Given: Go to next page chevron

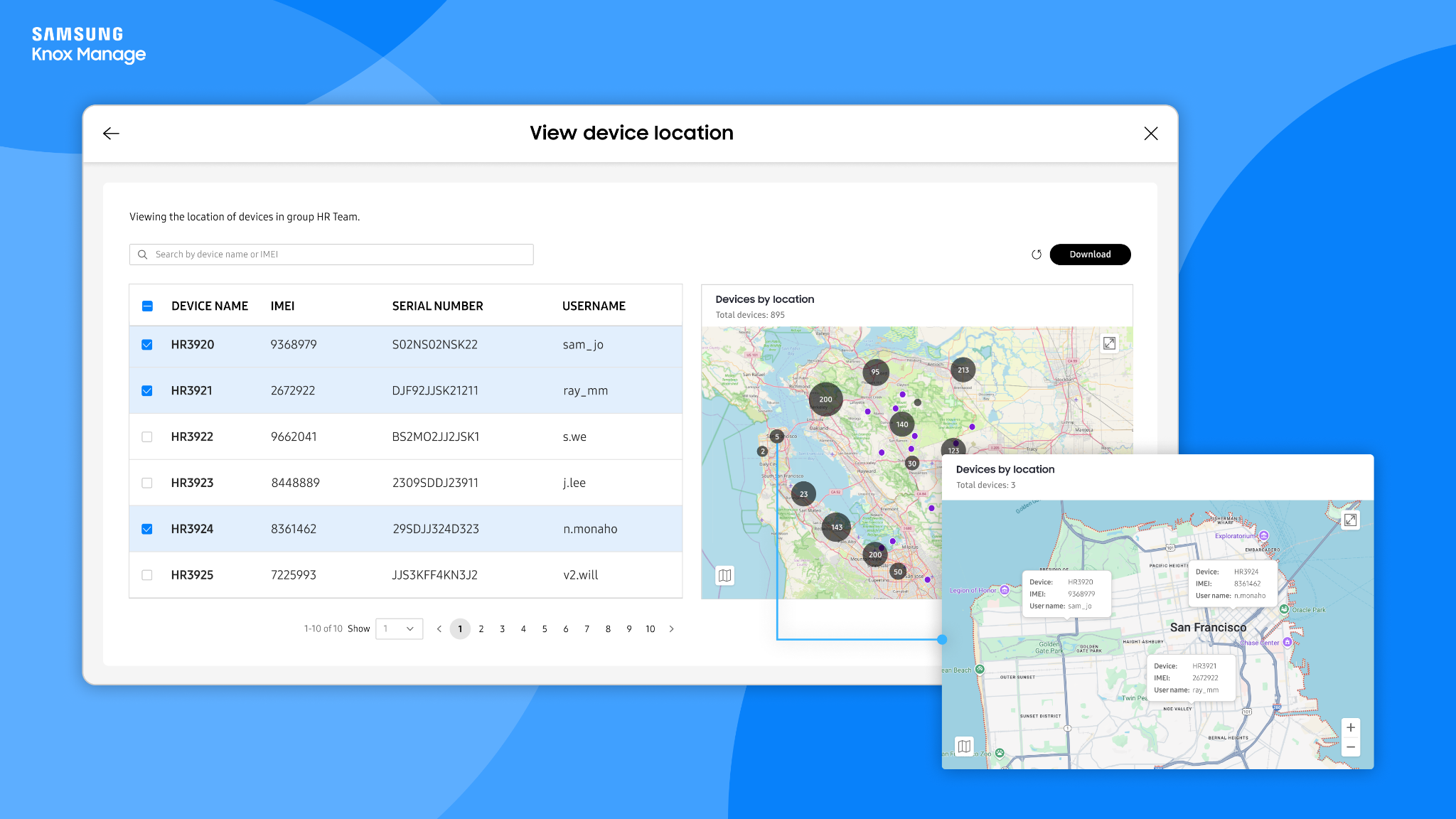Looking at the screenshot, I should pyautogui.click(x=671, y=629).
